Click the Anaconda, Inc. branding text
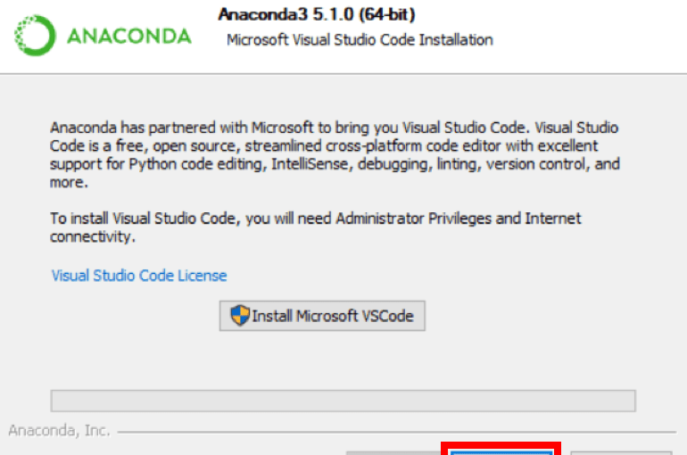The width and height of the screenshot is (687, 455). click(59, 430)
